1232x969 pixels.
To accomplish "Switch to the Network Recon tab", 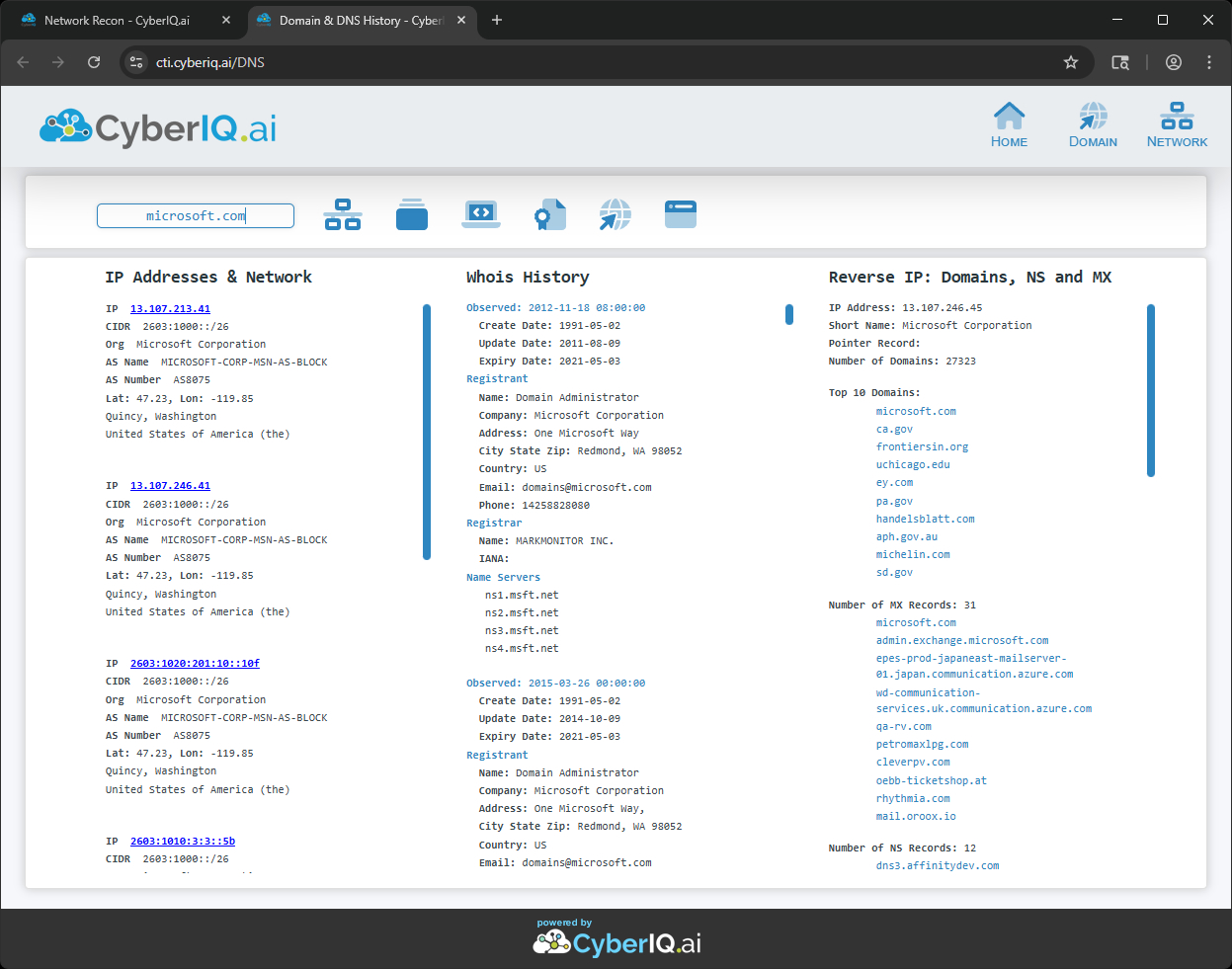I will point(119,19).
